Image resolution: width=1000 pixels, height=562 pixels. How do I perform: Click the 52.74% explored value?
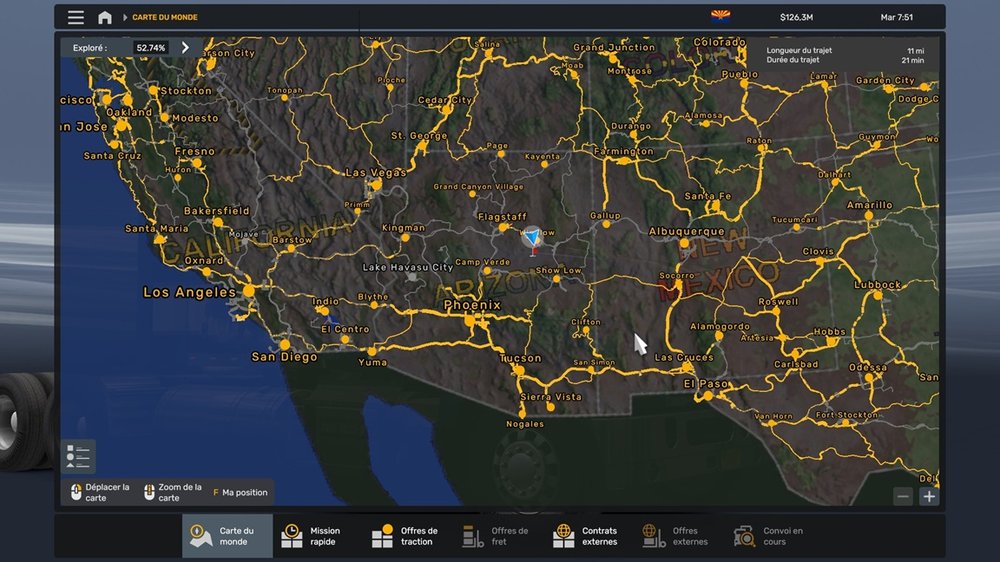[x=151, y=48]
